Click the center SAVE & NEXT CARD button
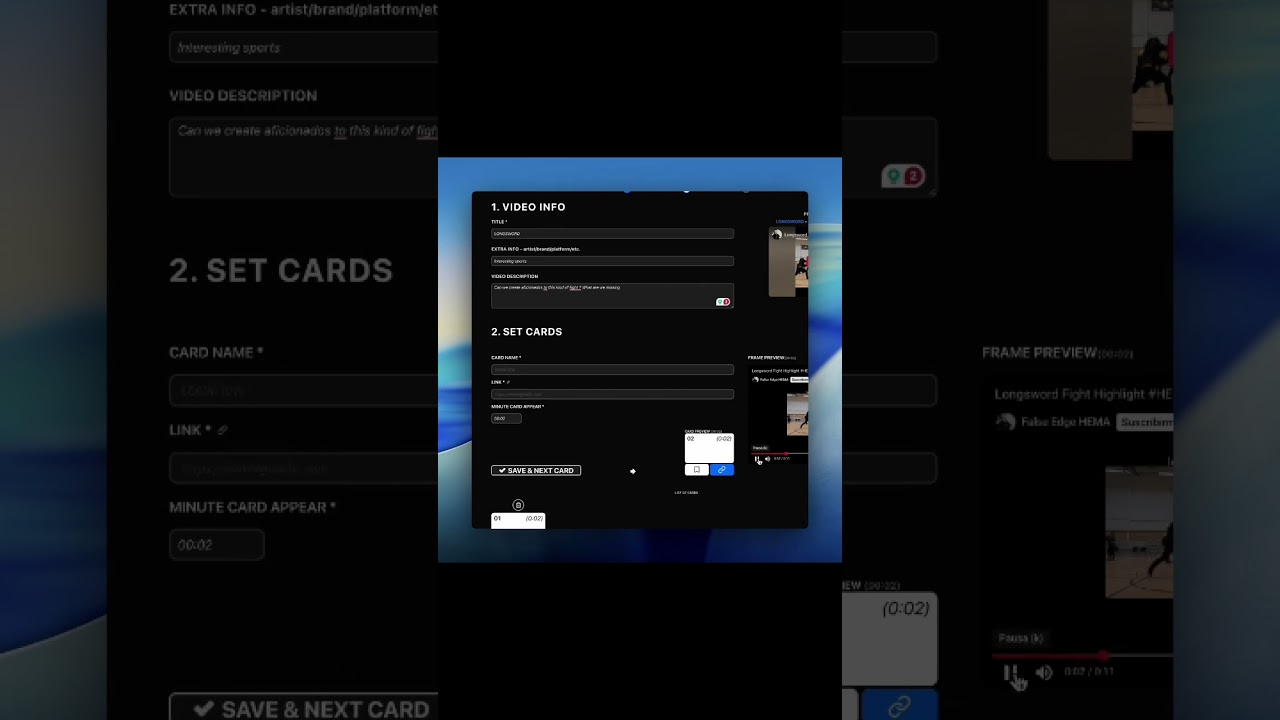This screenshot has width=1280, height=720. [536, 470]
